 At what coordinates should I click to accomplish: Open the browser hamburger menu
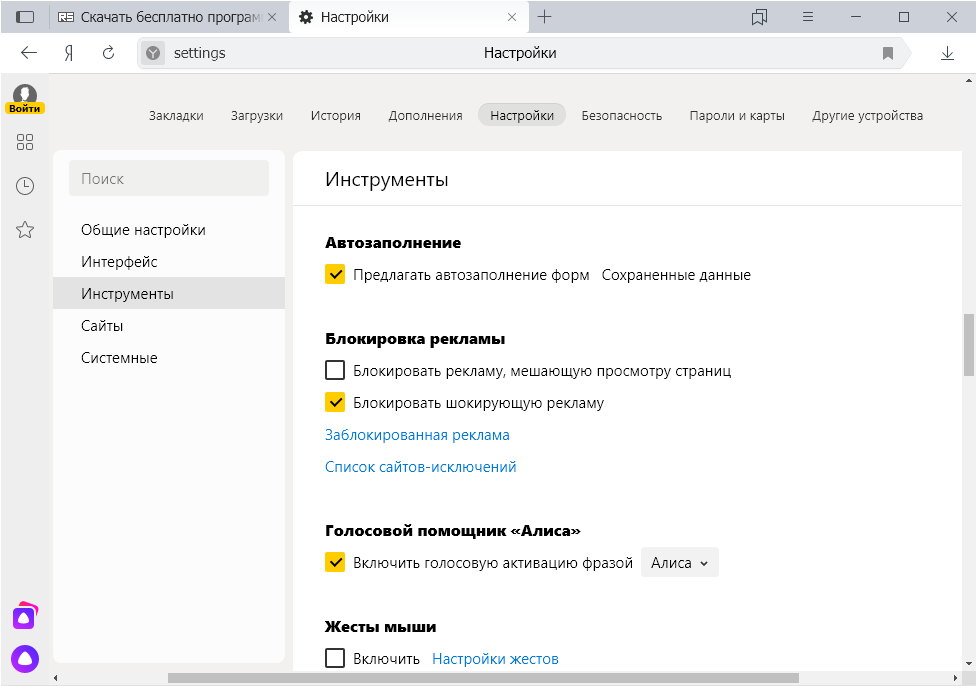coord(808,17)
